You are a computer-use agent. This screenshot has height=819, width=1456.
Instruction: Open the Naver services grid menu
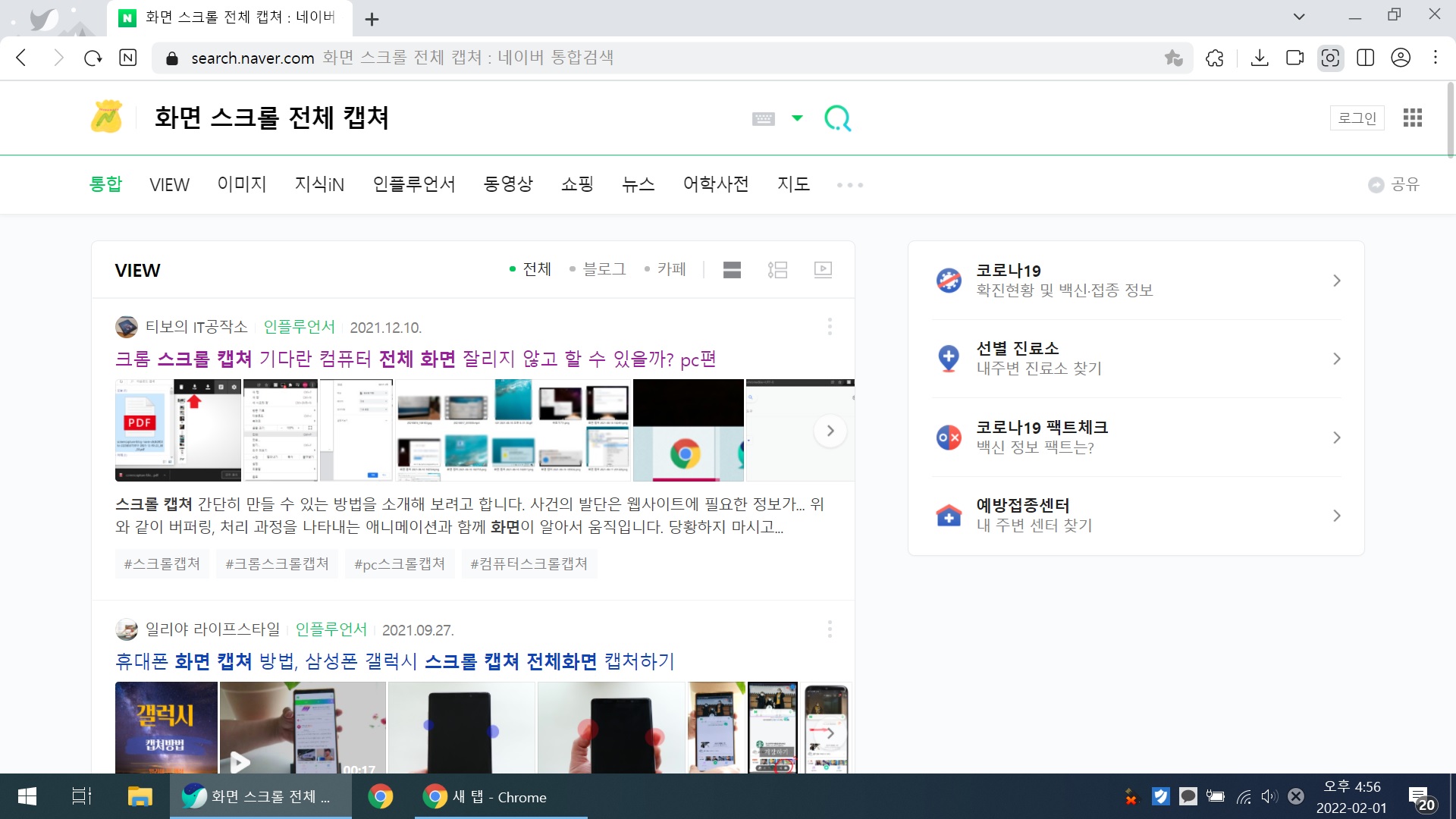(x=1412, y=118)
